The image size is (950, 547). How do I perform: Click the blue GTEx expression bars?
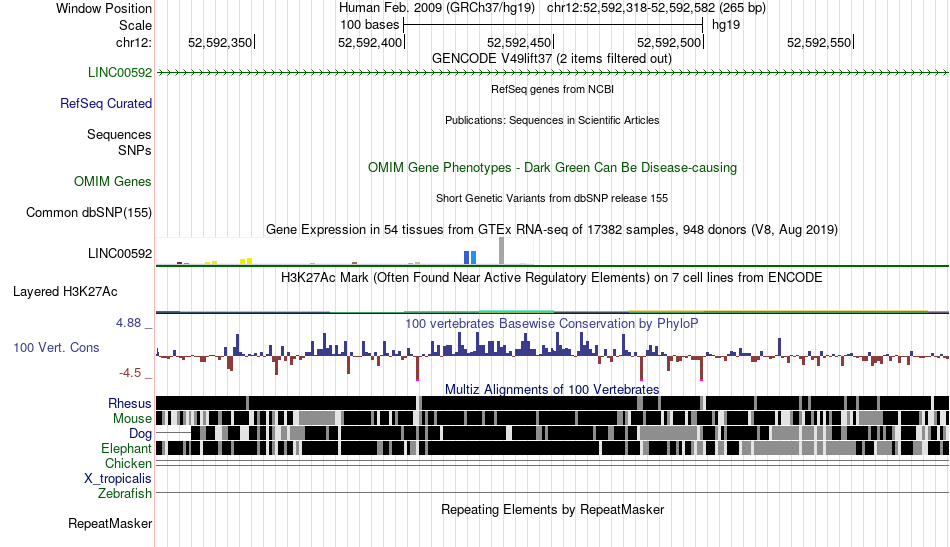(470, 257)
